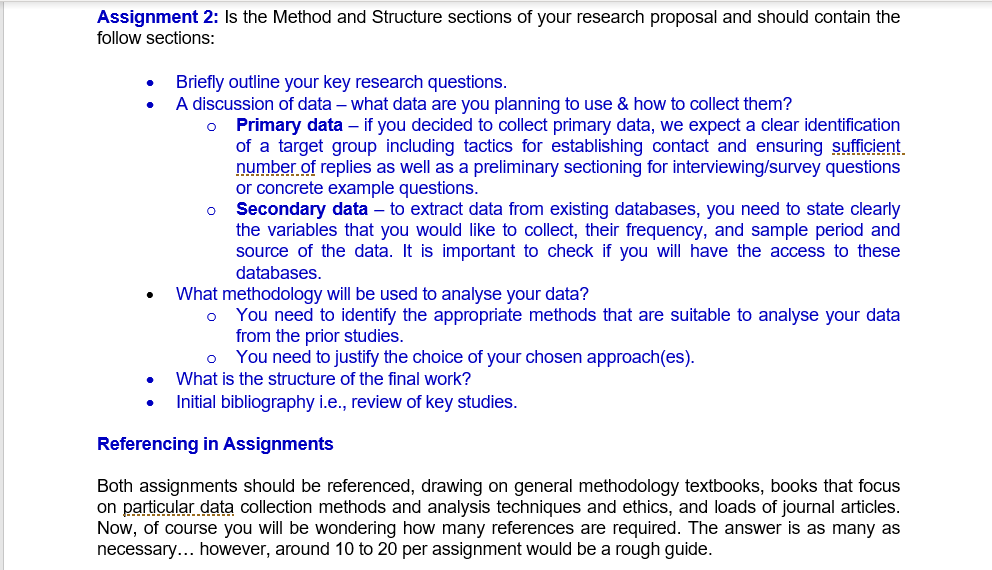Click 'What methodology will be used' line
The image size is (992, 570).
382,294
